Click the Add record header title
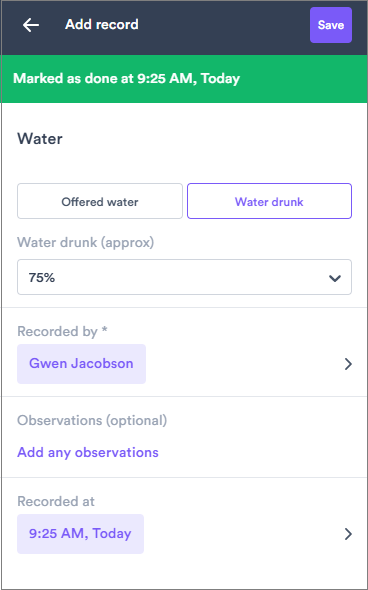368x590 pixels. pyautogui.click(x=102, y=25)
